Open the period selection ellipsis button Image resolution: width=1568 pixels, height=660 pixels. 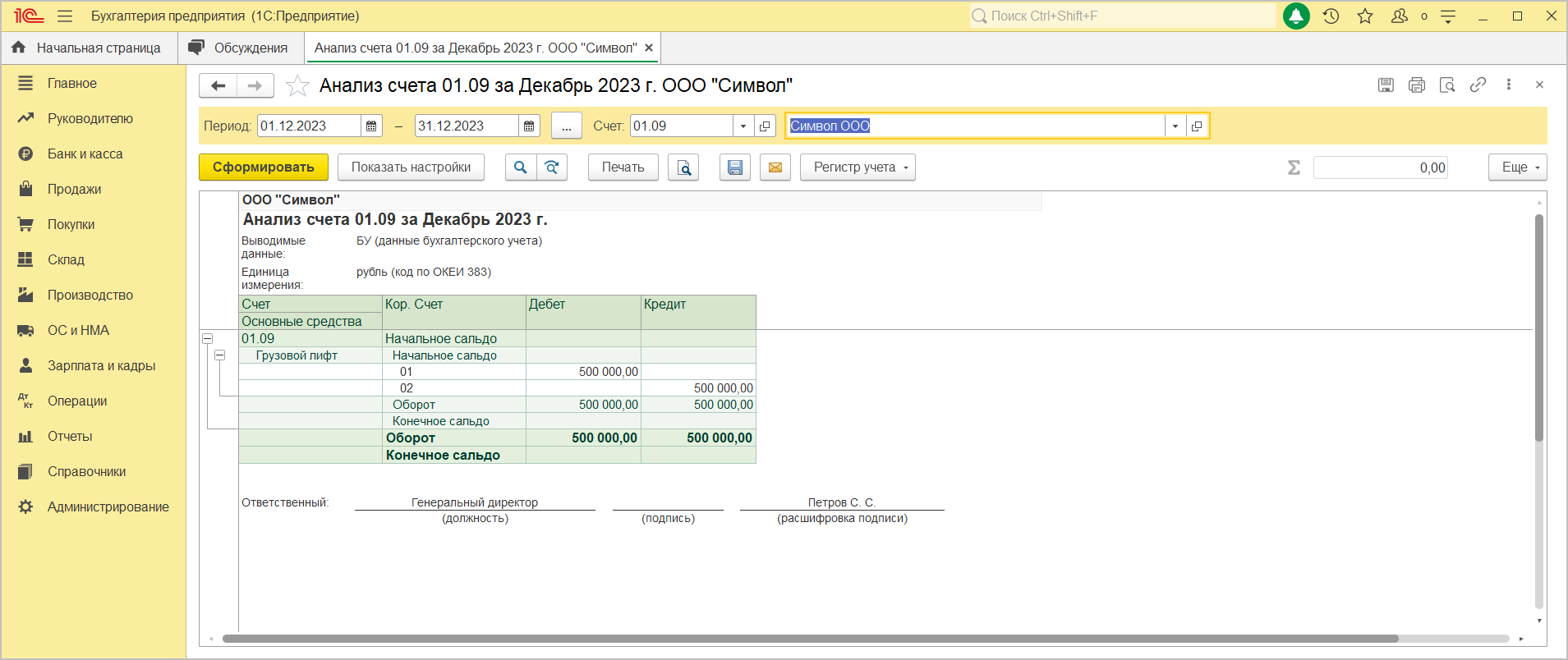[x=567, y=126]
